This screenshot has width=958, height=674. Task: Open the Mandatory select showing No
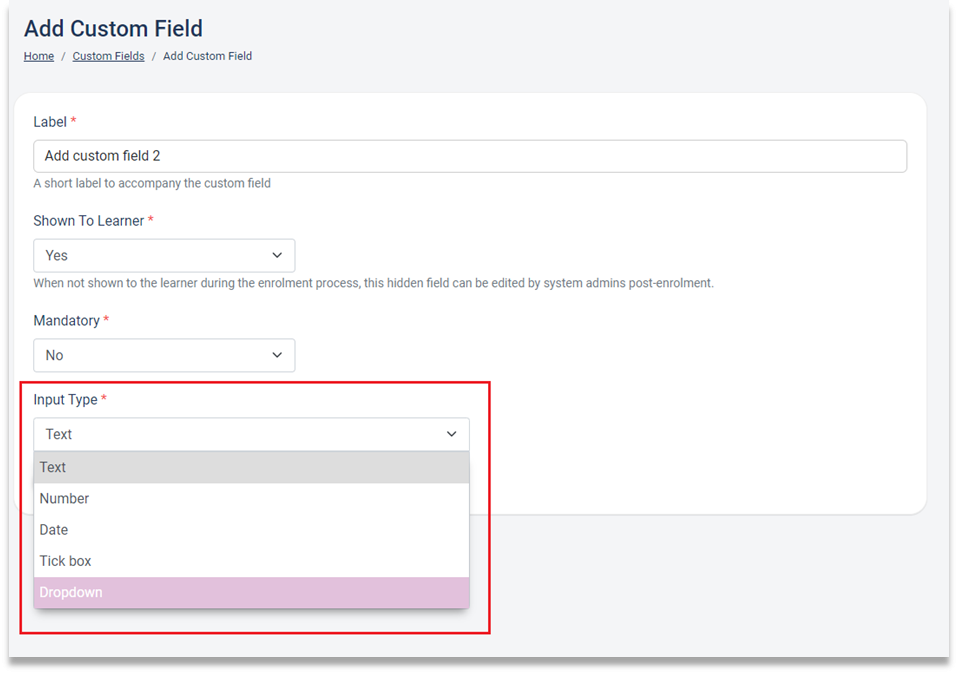tap(164, 355)
